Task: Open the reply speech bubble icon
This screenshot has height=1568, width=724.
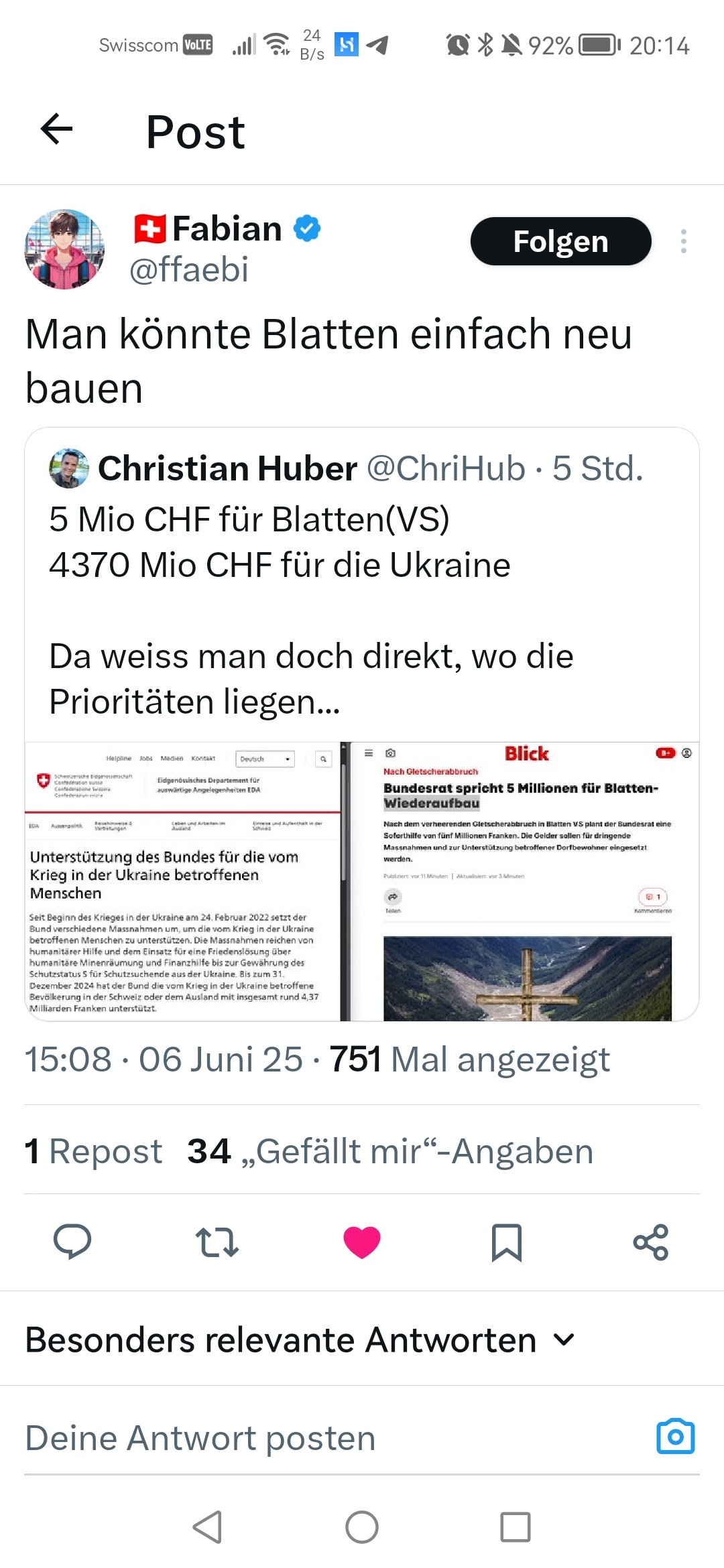Action: pyautogui.click(x=72, y=1242)
